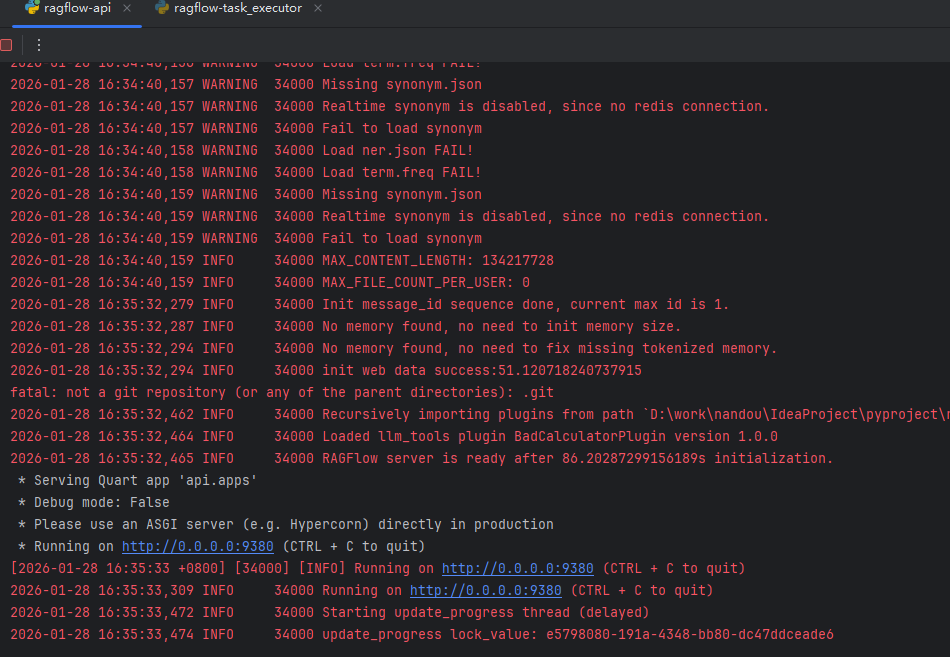
Task: Stop the running ragflow-api process
Action: tap(6, 45)
